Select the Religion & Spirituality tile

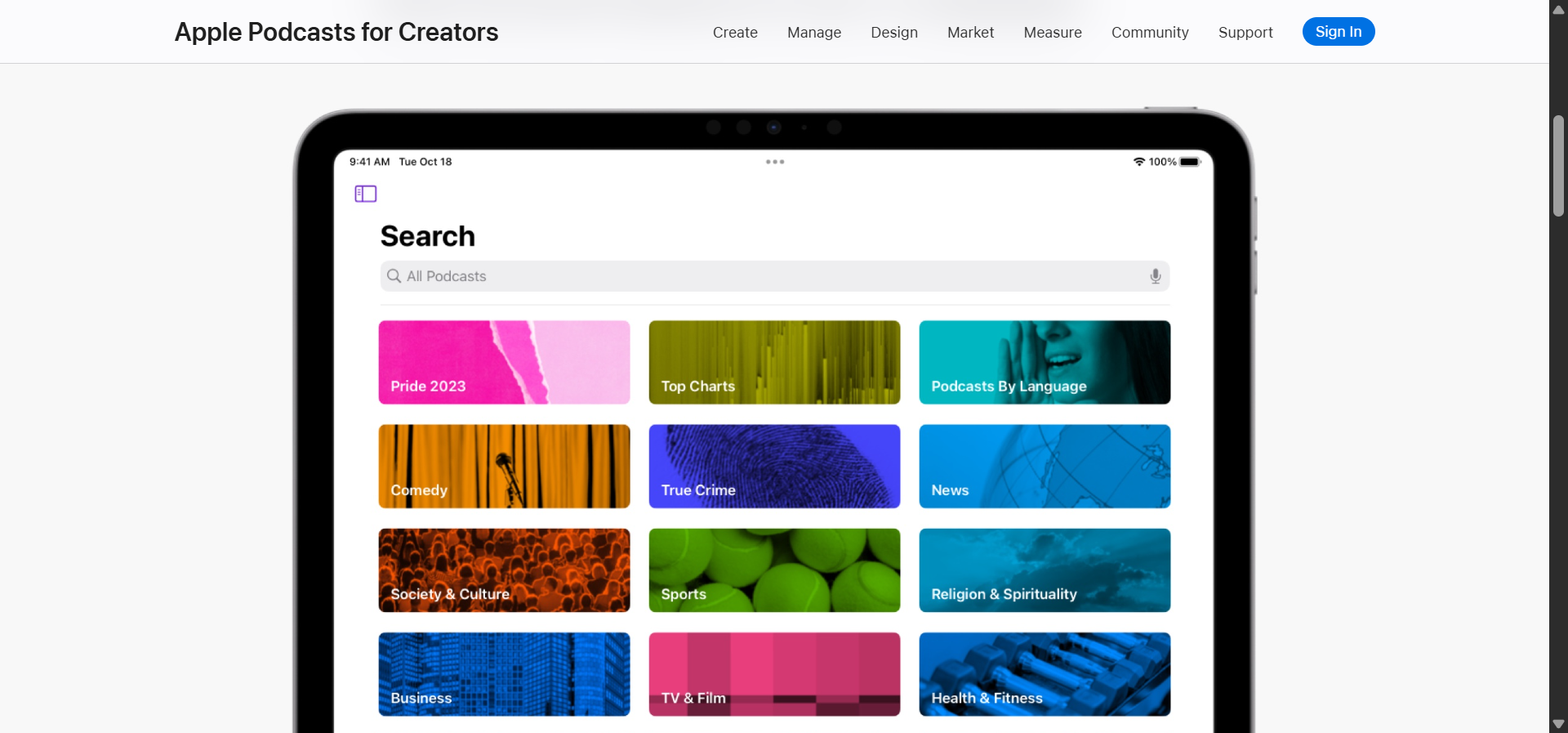(x=1045, y=570)
